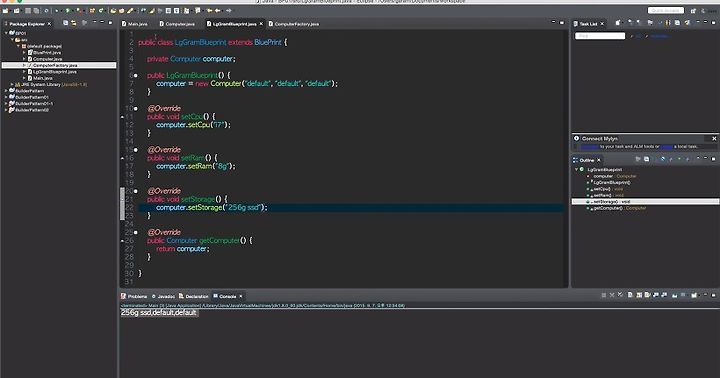Viewport: 720px width, 378px height.
Task: Click the Connect Mylyn info icon
Action: pyautogui.click(x=577, y=138)
